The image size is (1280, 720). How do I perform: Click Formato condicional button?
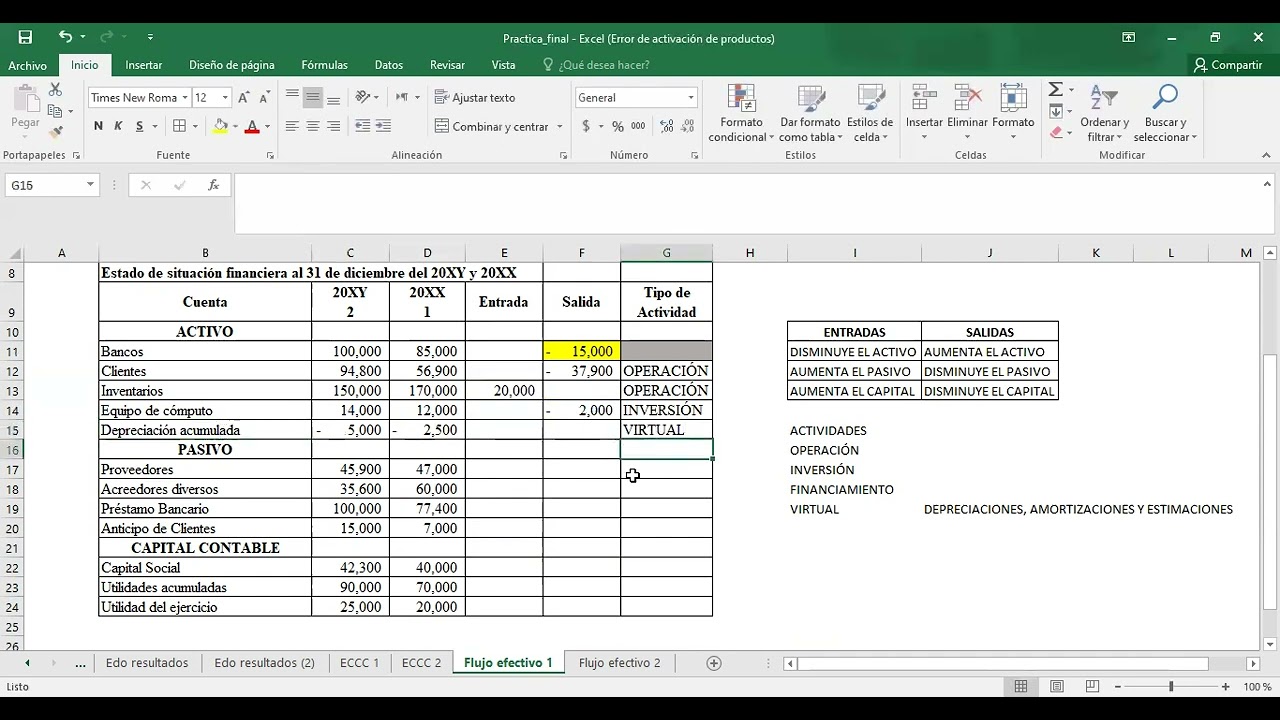(741, 113)
